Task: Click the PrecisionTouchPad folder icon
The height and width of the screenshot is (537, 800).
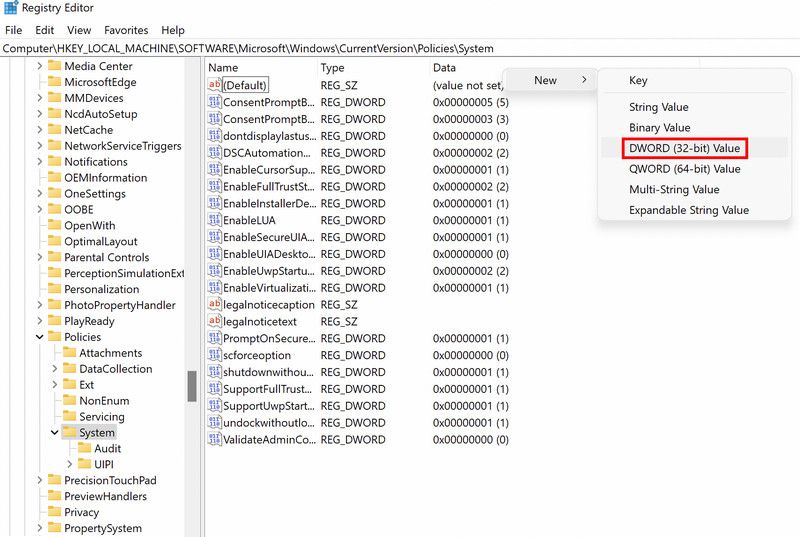Action: tap(54, 480)
